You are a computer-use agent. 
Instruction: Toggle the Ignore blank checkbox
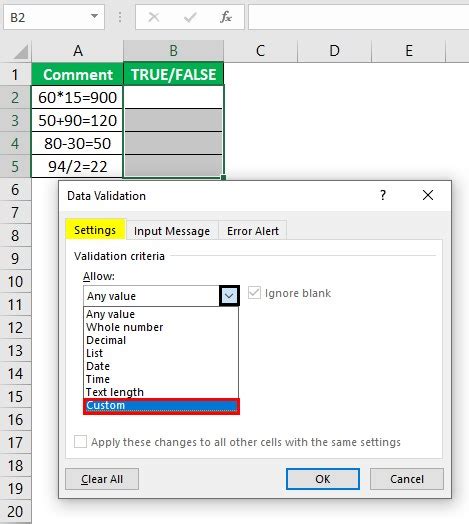[254, 293]
